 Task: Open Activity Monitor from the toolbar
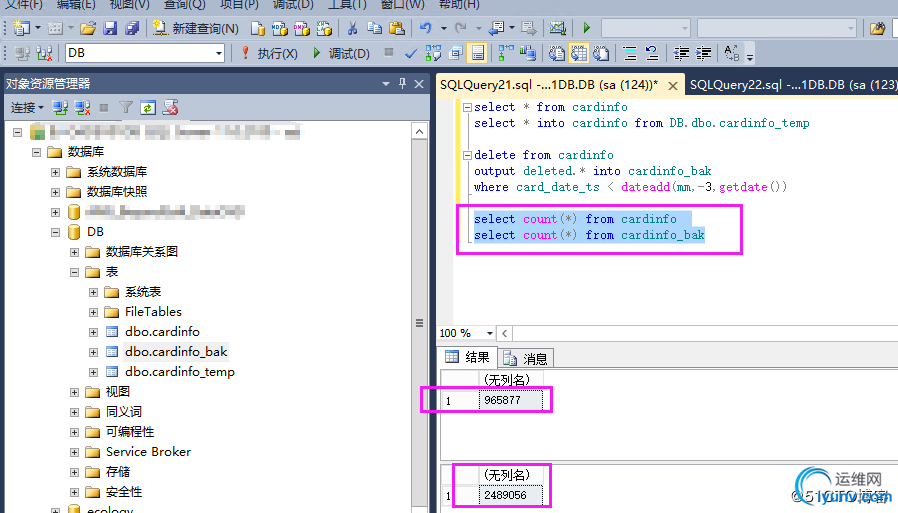(x=557, y=28)
